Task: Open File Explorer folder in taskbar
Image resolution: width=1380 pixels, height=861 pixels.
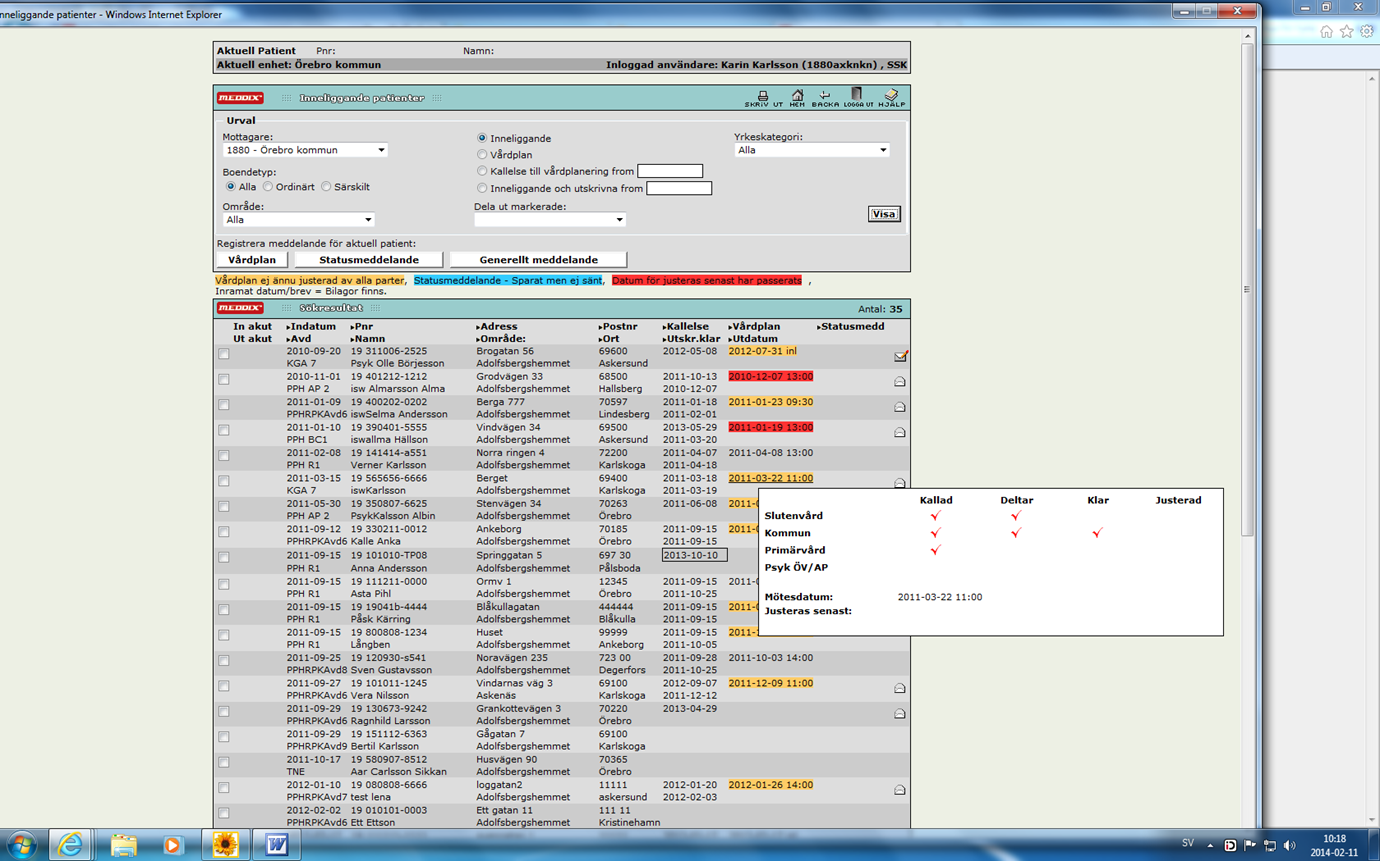Action: pos(124,845)
